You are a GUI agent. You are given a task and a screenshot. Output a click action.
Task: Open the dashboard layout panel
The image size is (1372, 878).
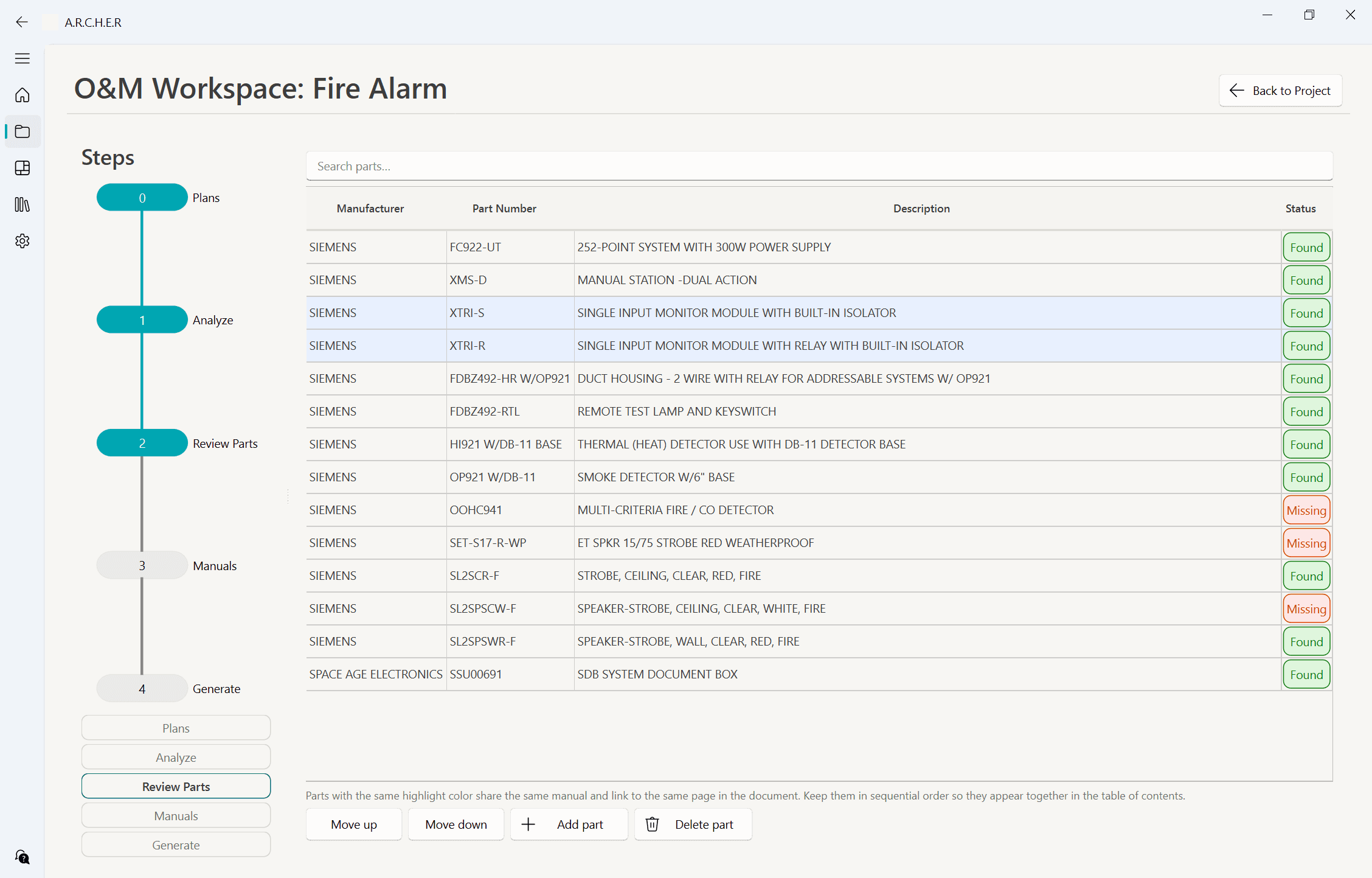(23, 168)
